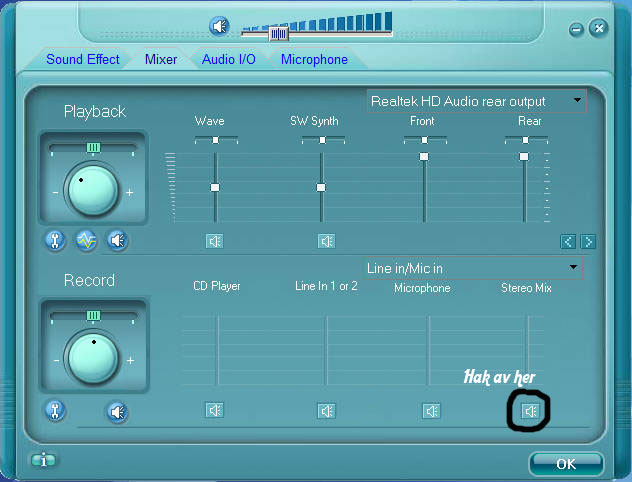This screenshot has width=632, height=482.
Task: Click Playback knob plus sign
Action: (x=129, y=193)
